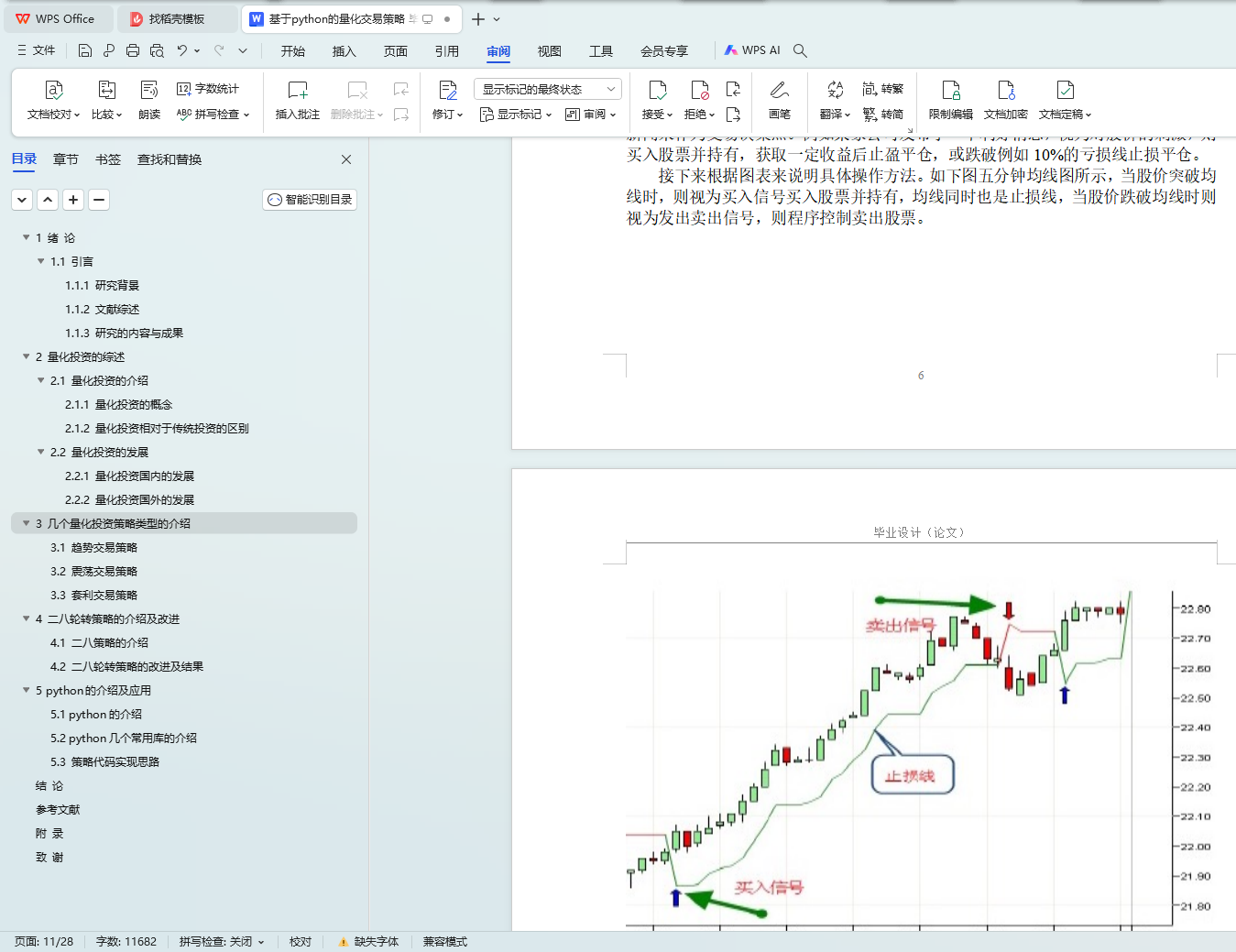1236x952 pixels.
Task: Open 文档定稿 finalize document
Action: coord(1065,101)
